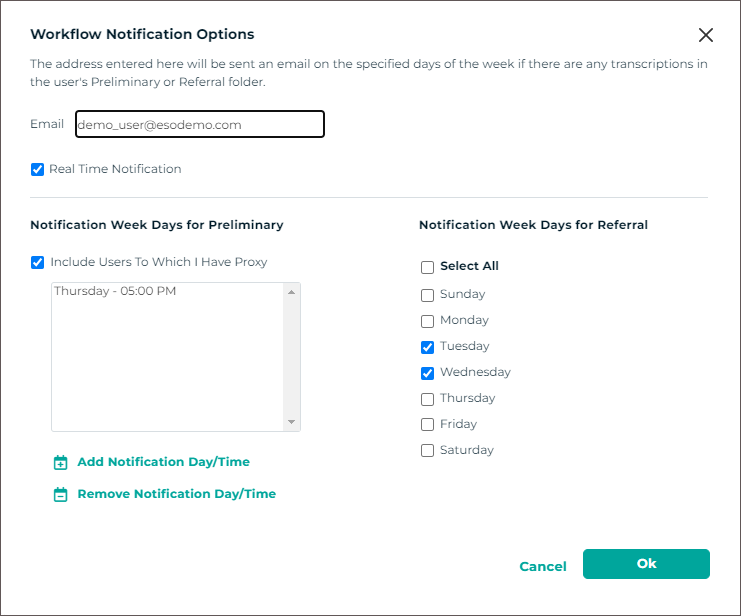Enable Monday for referral notifications
Image resolution: width=741 pixels, height=616 pixels.
click(x=428, y=321)
